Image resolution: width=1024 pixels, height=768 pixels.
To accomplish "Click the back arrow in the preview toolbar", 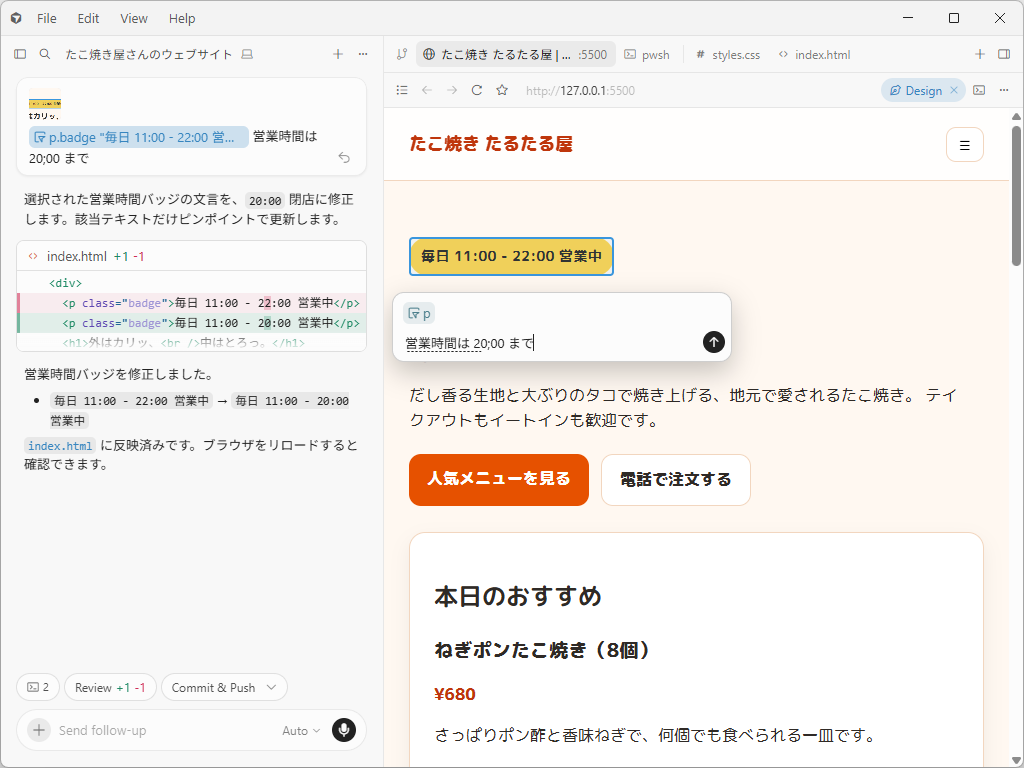I will (426, 90).
